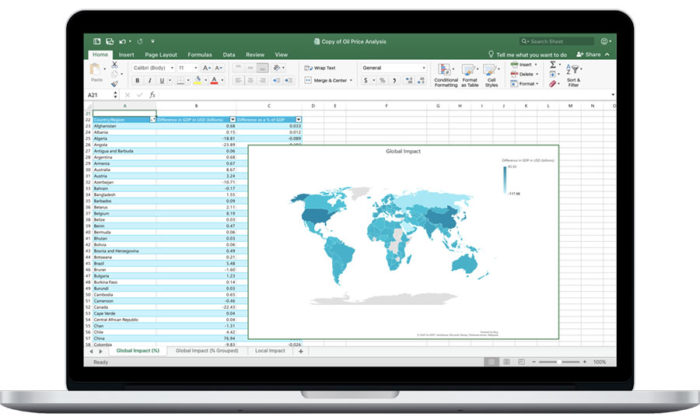The image size is (700, 420).
Task: Click the Search Sheet field
Action: (557, 42)
